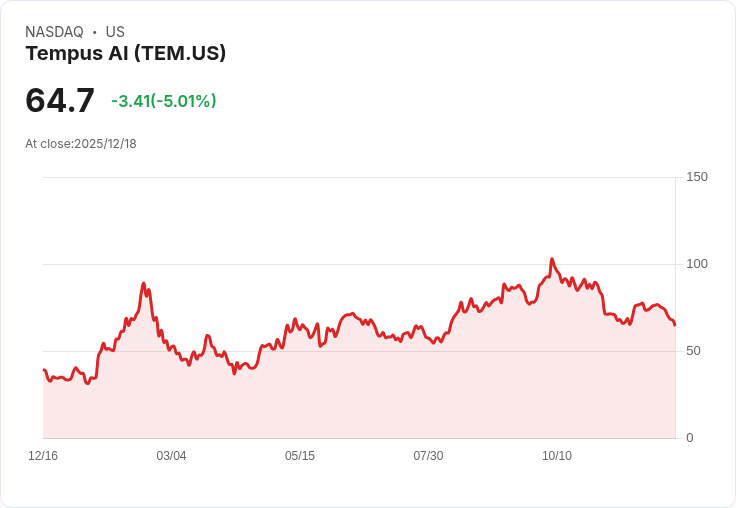Click the price line's rightmost endpoint
The width and height of the screenshot is (736, 508).
click(675, 325)
